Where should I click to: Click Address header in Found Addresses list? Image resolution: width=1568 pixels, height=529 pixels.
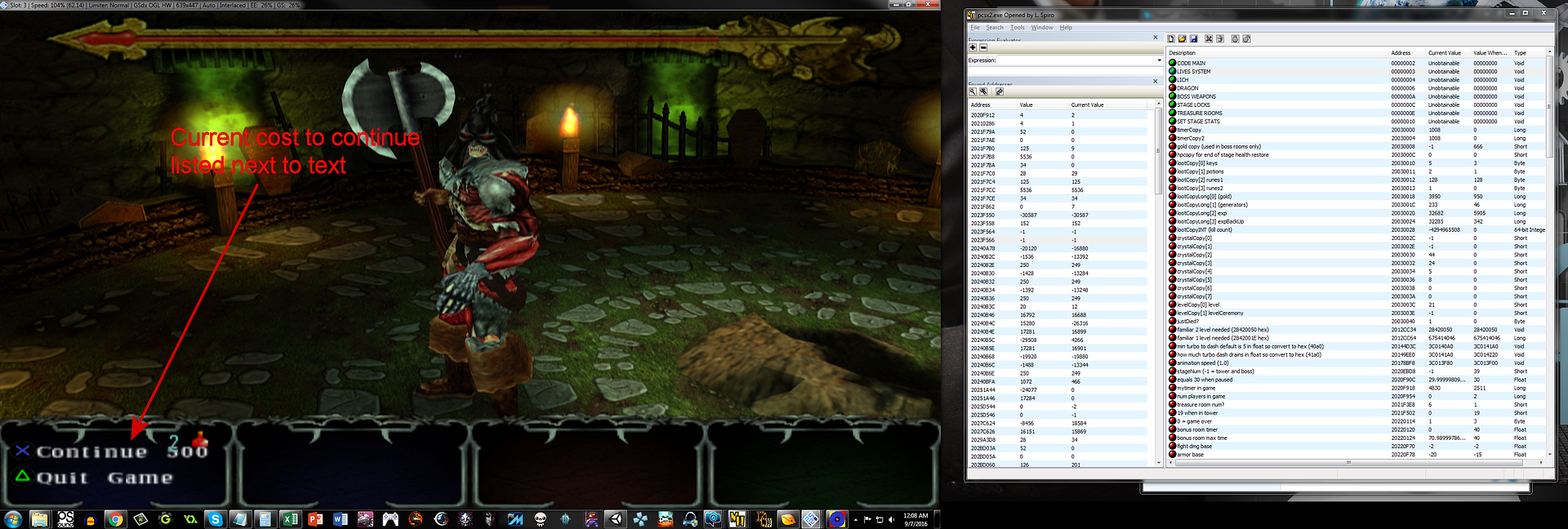click(992, 104)
